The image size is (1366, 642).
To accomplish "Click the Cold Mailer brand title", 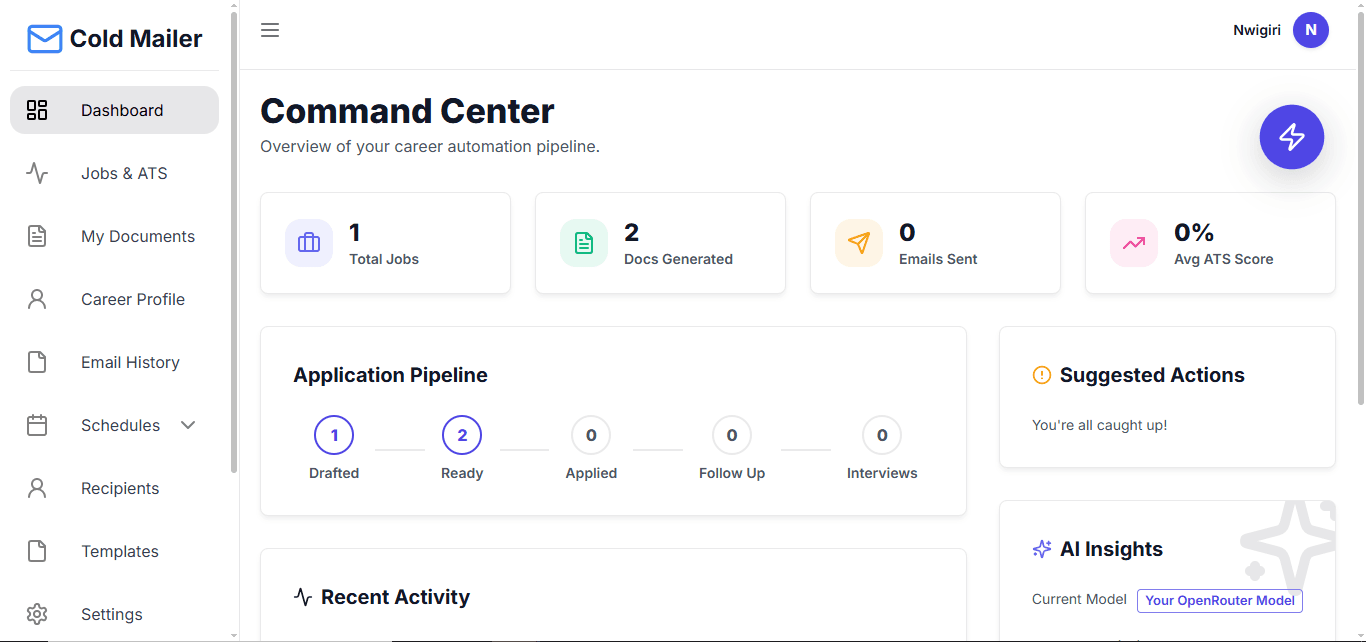I will (x=136, y=39).
